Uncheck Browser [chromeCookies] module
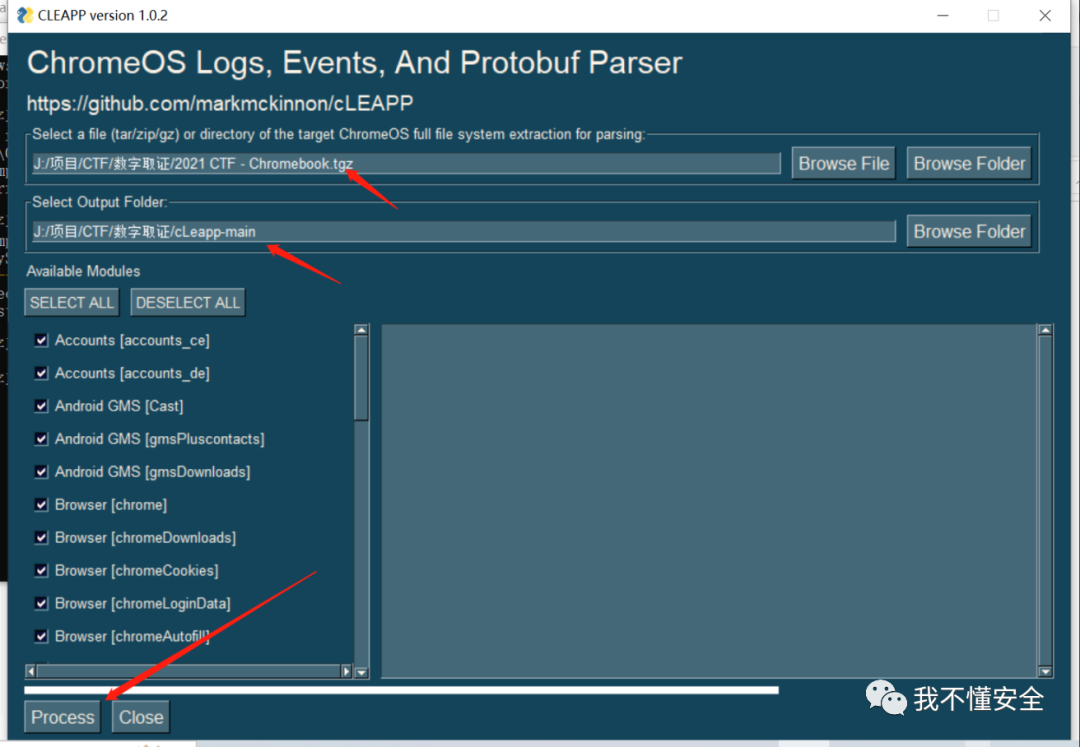This screenshot has height=747, width=1080. (41, 571)
